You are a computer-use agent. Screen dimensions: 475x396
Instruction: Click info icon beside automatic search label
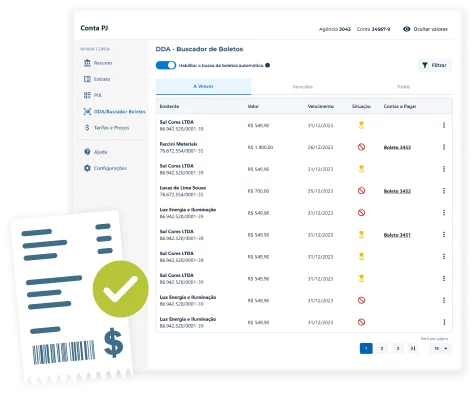tap(267, 65)
